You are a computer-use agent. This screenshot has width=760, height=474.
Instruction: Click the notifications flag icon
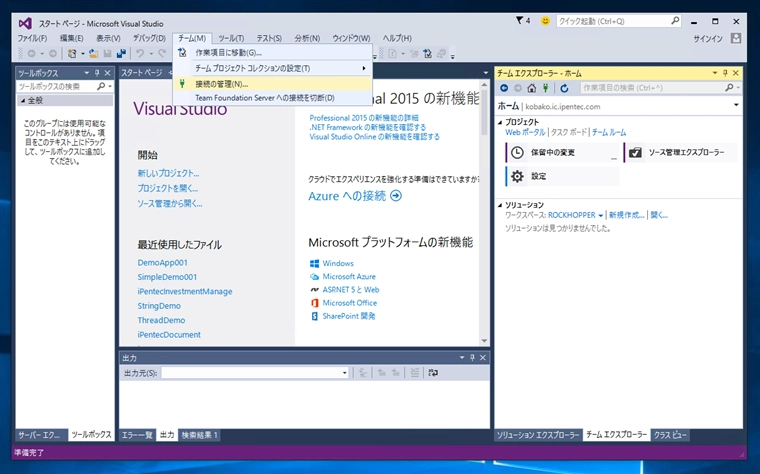(x=520, y=20)
